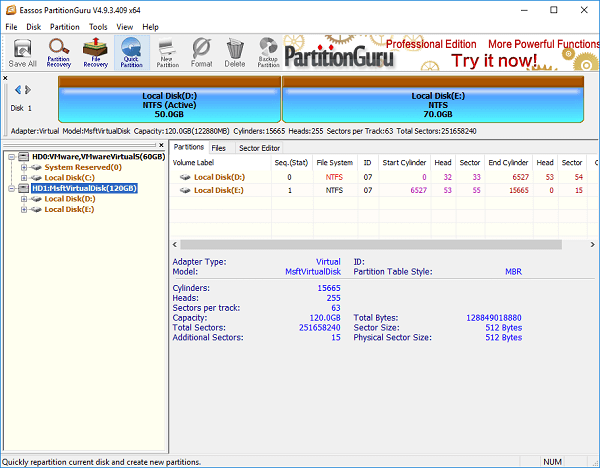Expand the Local Disk(D:) tree node
Screen dimensions: 600x468
pyautogui.click(x=24, y=199)
